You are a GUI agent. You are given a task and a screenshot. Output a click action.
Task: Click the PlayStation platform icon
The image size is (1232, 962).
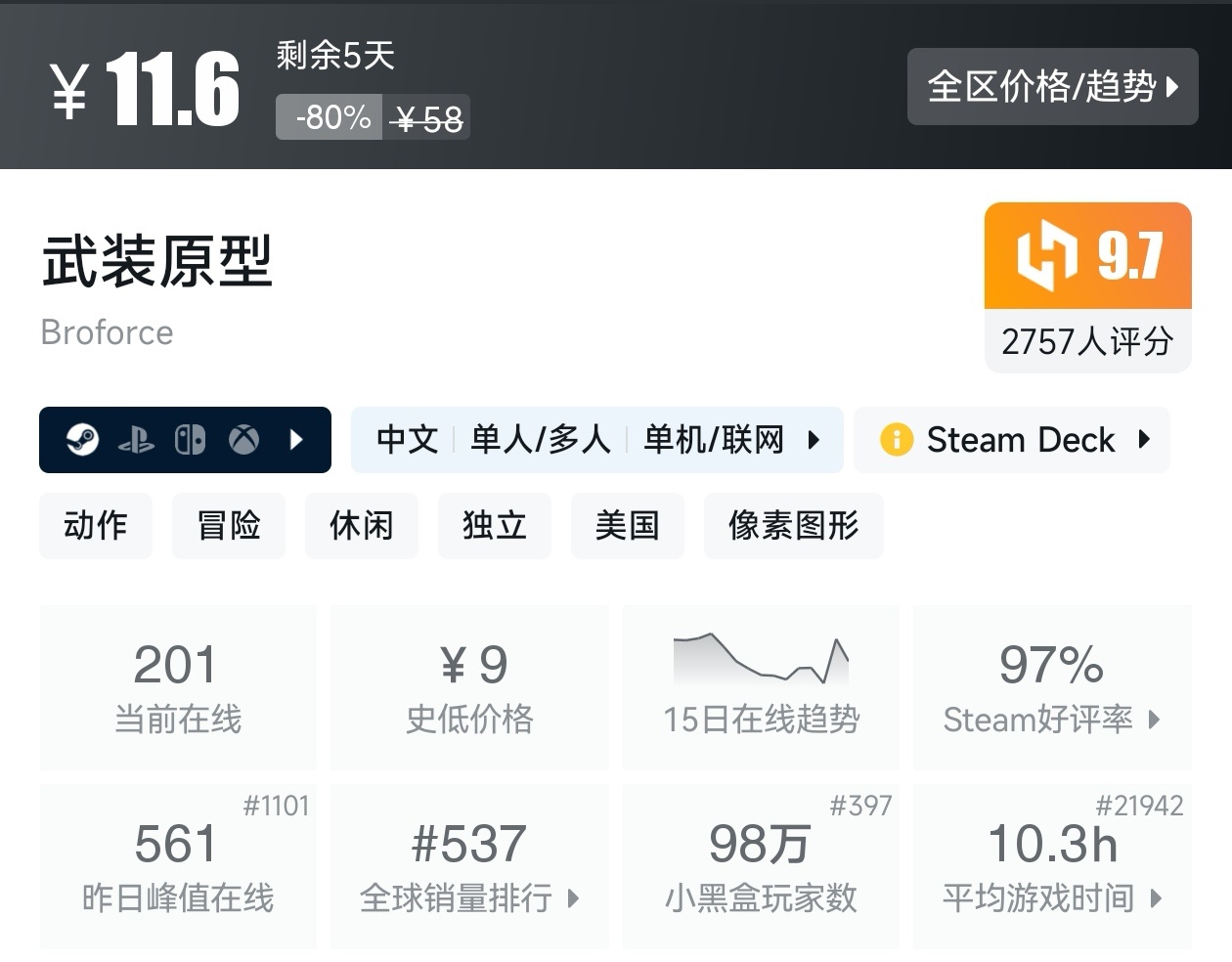point(136,441)
